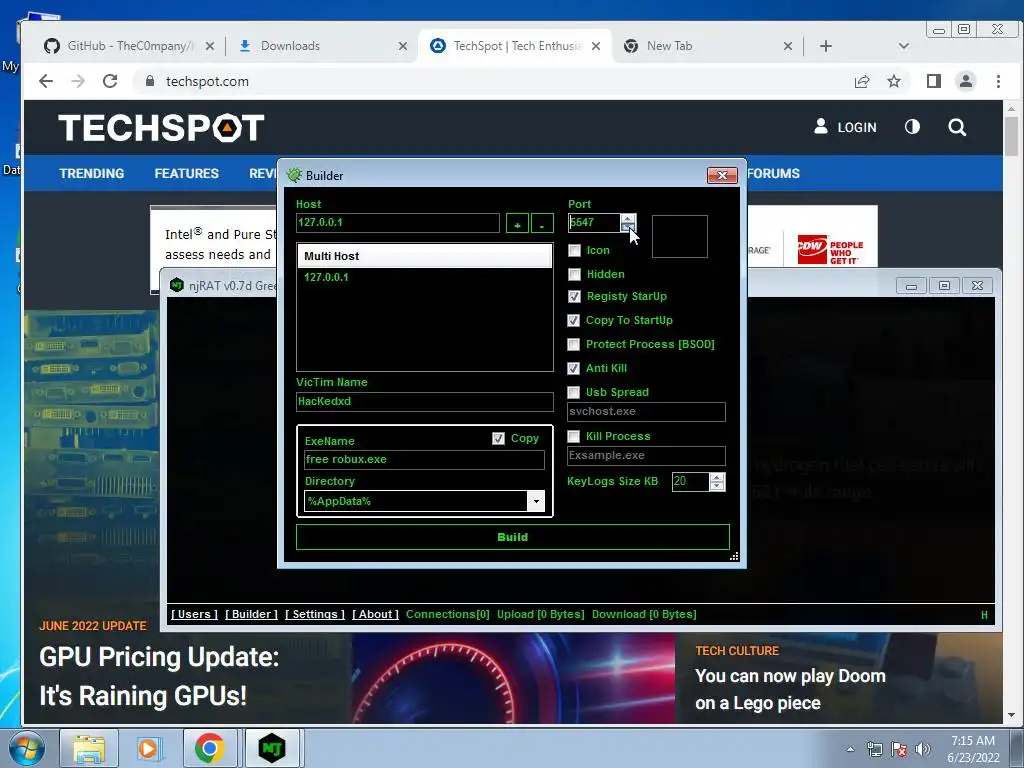Open the [ Users ] menu in njRAT
The image size is (1024, 768).
(195, 614)
